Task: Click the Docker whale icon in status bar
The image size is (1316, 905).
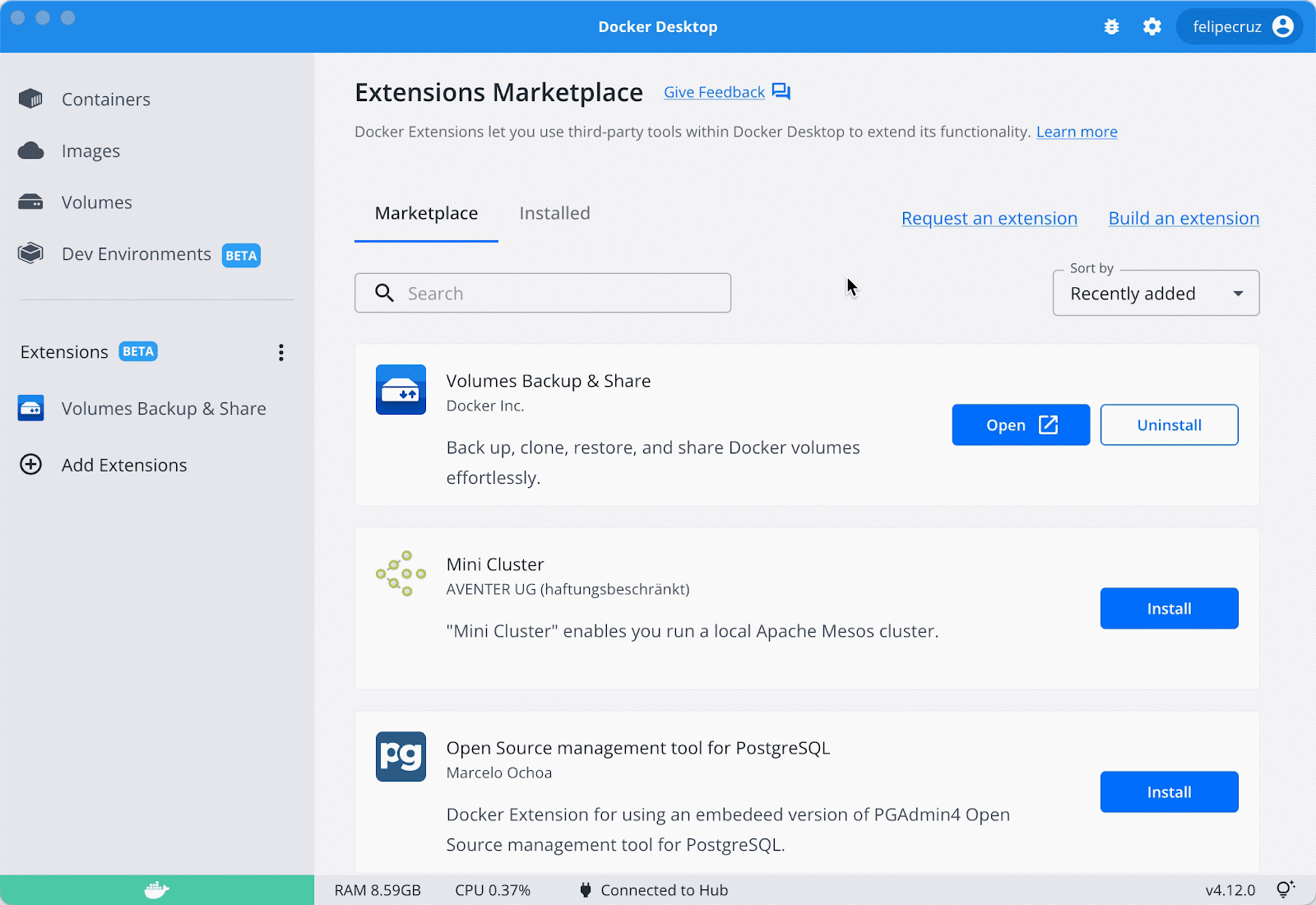Action: tap(156, 889)
